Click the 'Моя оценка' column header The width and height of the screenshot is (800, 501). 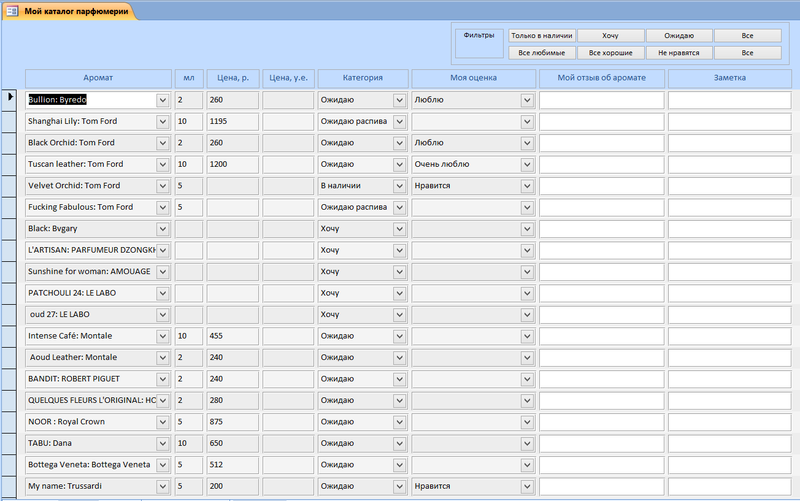[x=473, y=78]
